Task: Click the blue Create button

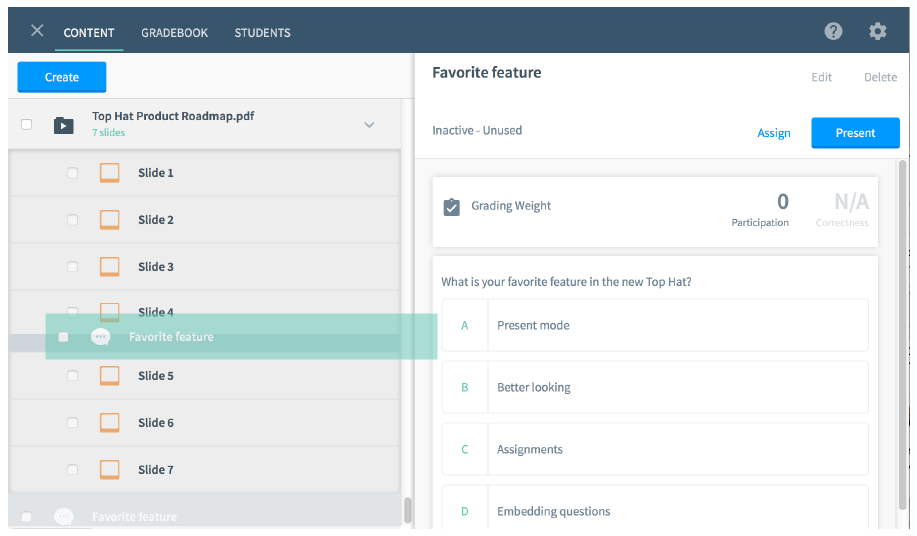Action: (62, 77)
